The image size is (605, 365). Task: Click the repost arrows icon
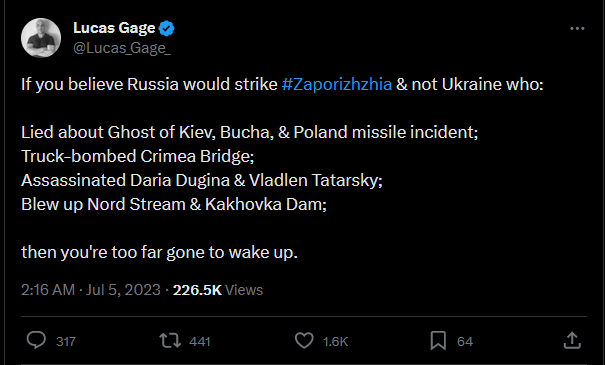click(170, 341)
